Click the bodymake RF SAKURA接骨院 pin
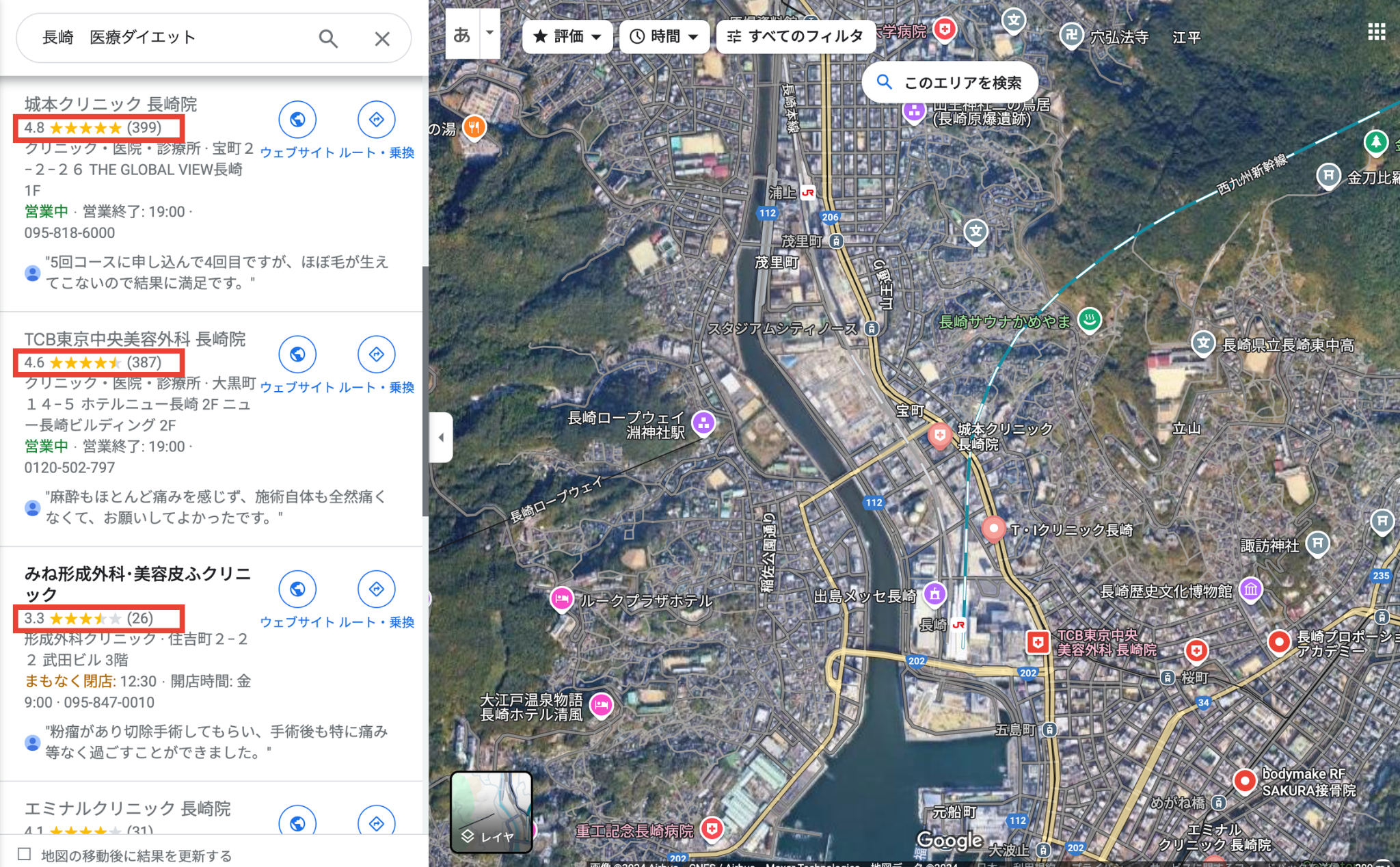Viewport: 1400px width, 867px height. 1245,781
